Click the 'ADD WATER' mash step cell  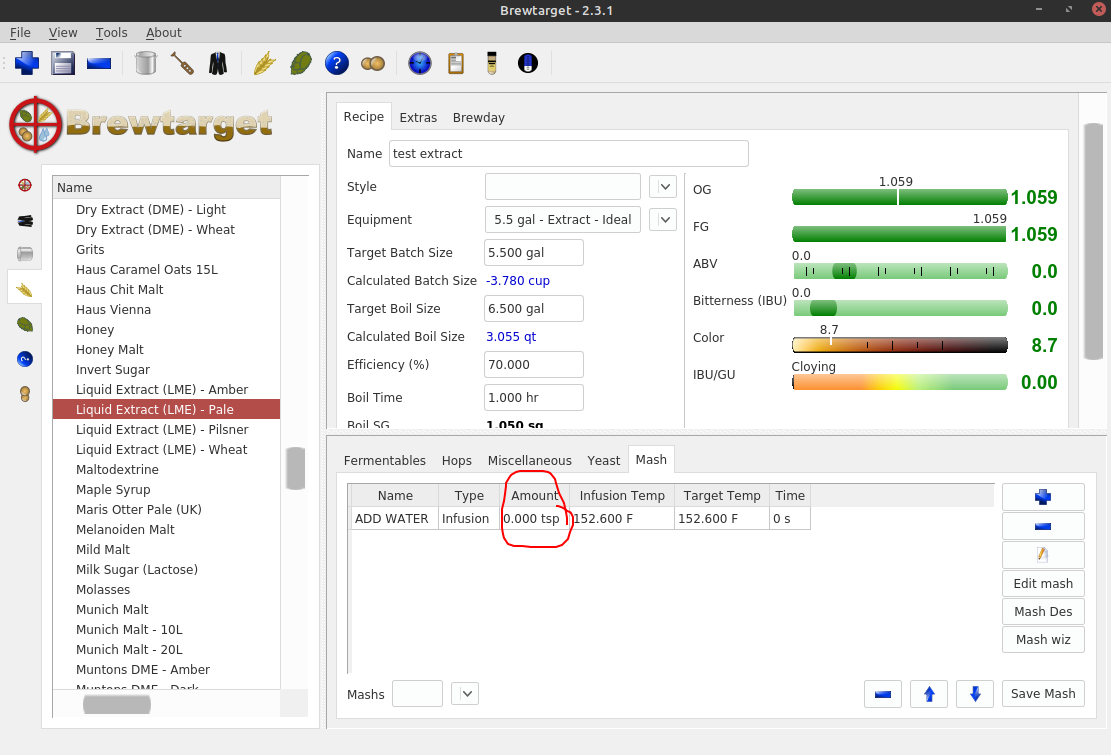[x=395, y=518]
